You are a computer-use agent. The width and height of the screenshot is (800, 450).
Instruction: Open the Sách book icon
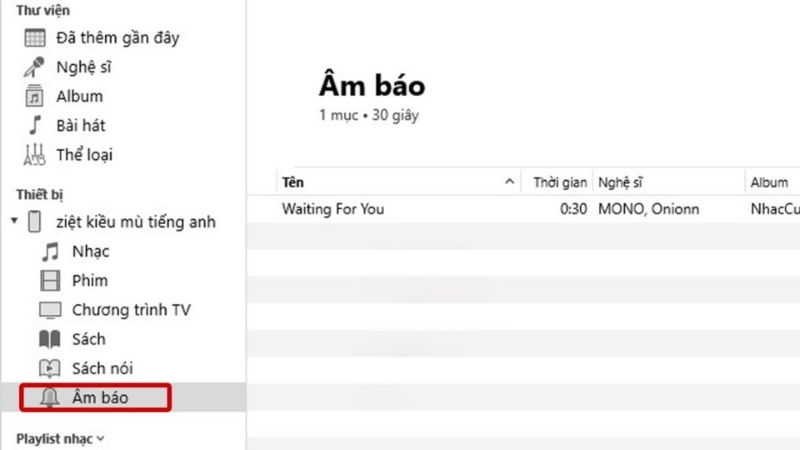tap(49, 339)
